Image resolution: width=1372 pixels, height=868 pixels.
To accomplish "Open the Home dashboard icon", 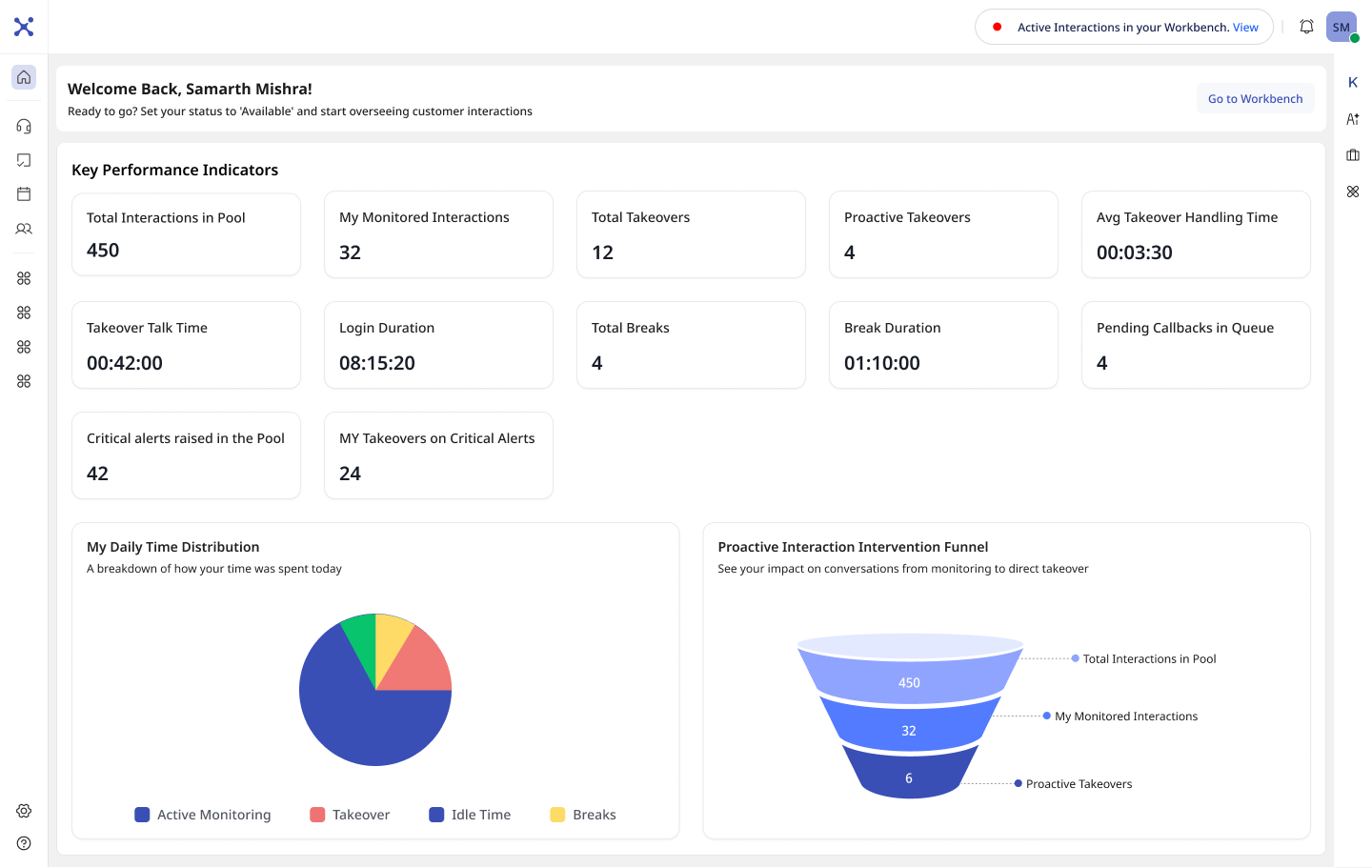I will click(x=24, y=77).
